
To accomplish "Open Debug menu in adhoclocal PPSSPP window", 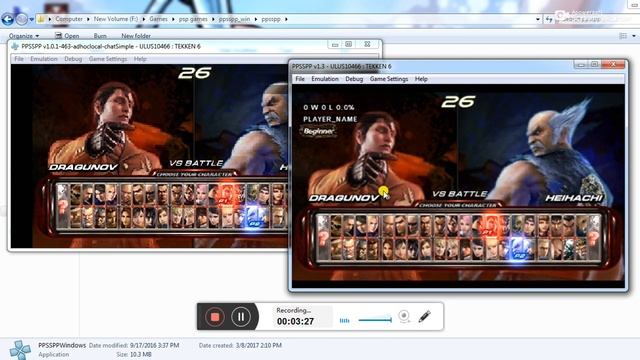I will click(73, 59).
